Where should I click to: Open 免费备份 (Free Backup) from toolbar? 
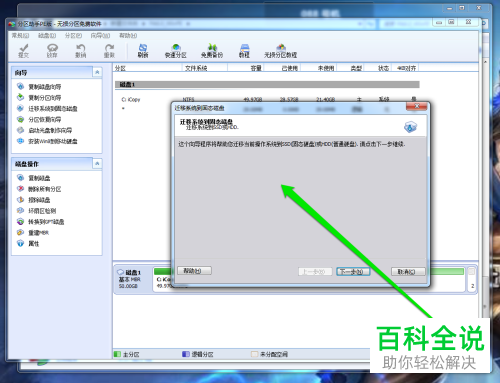click(x=212, y=51)
